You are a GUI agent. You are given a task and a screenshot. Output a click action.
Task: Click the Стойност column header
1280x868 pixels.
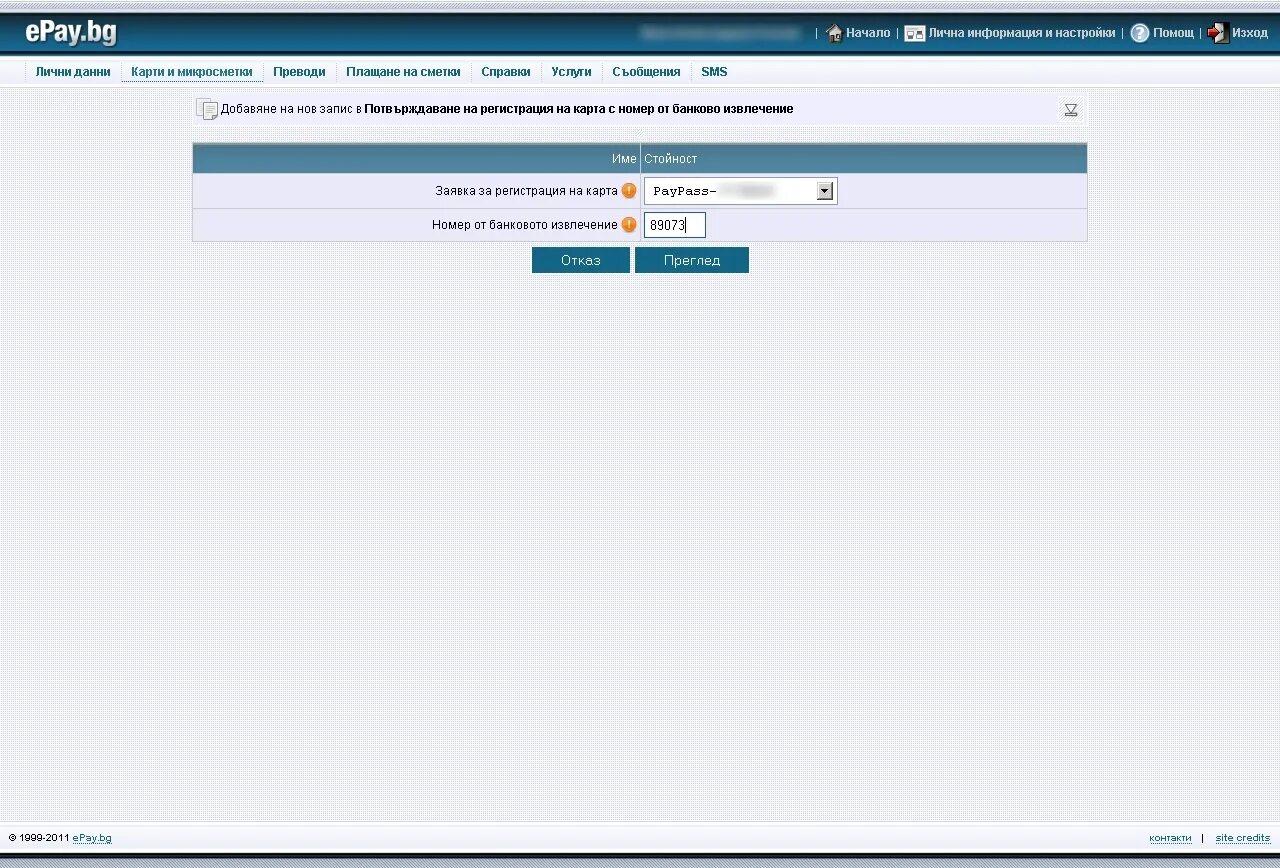(671, 159)
